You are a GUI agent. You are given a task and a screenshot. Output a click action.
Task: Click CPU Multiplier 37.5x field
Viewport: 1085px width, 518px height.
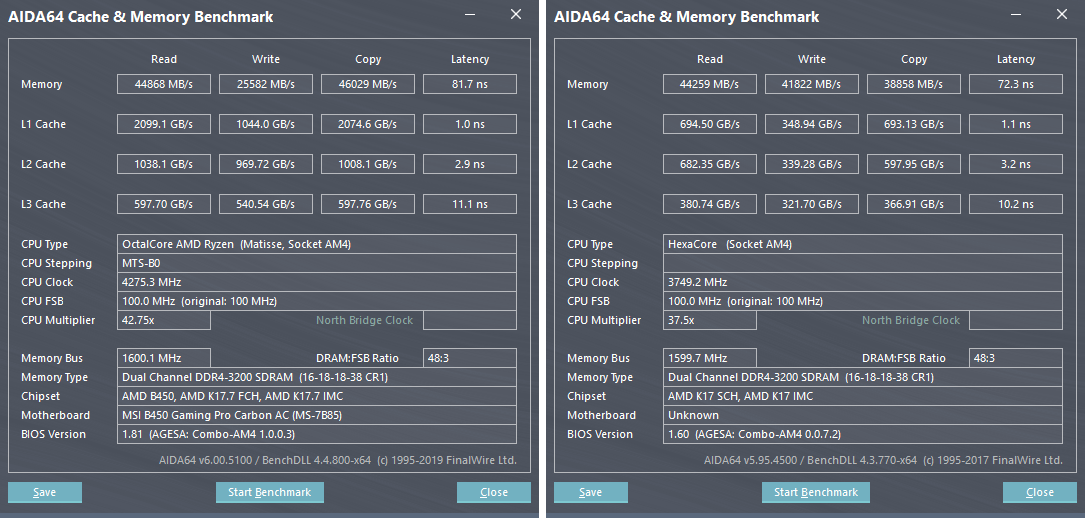(x=710, y=320)
